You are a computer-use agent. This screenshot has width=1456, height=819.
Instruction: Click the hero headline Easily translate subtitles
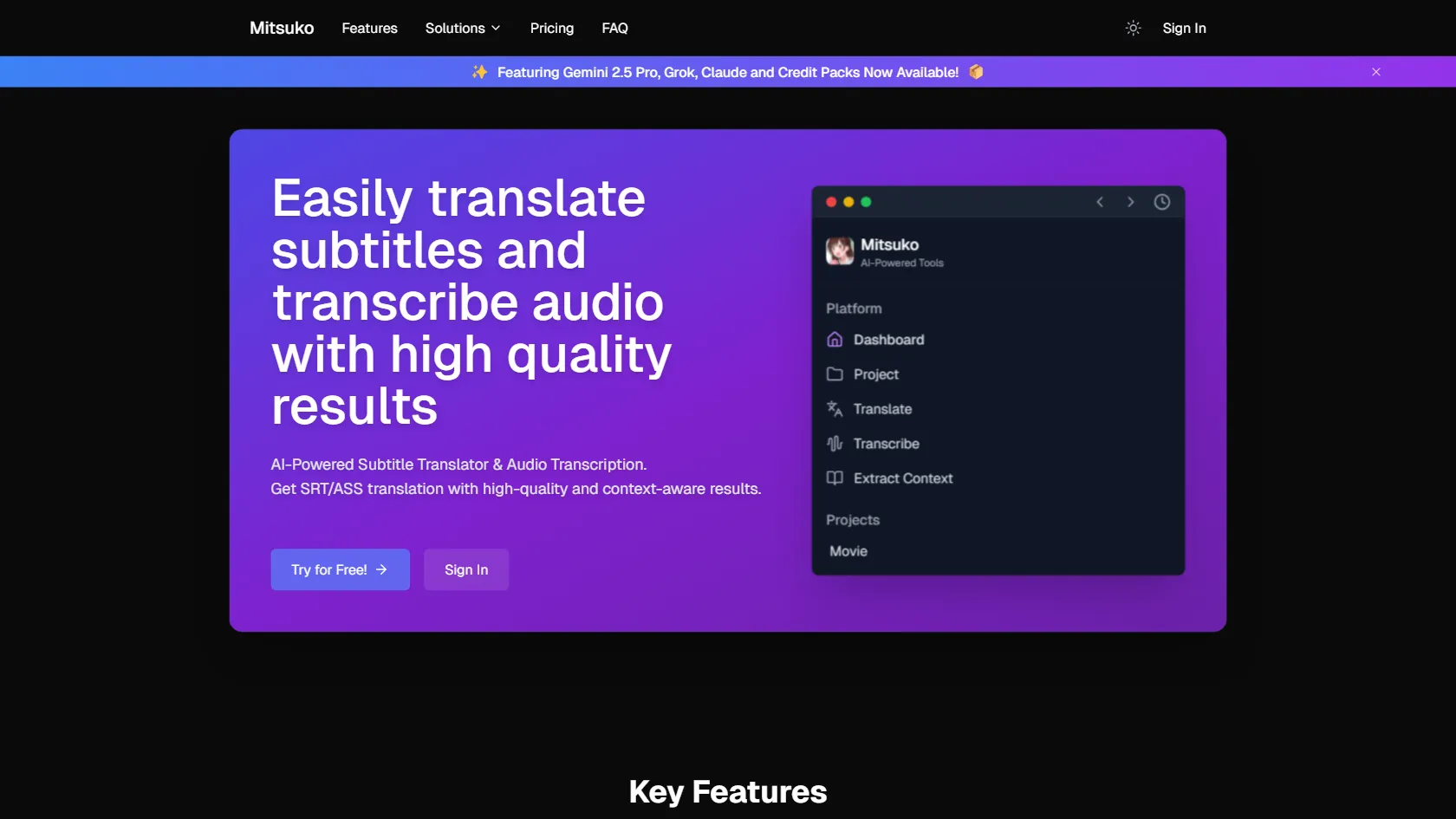(472, 302)
